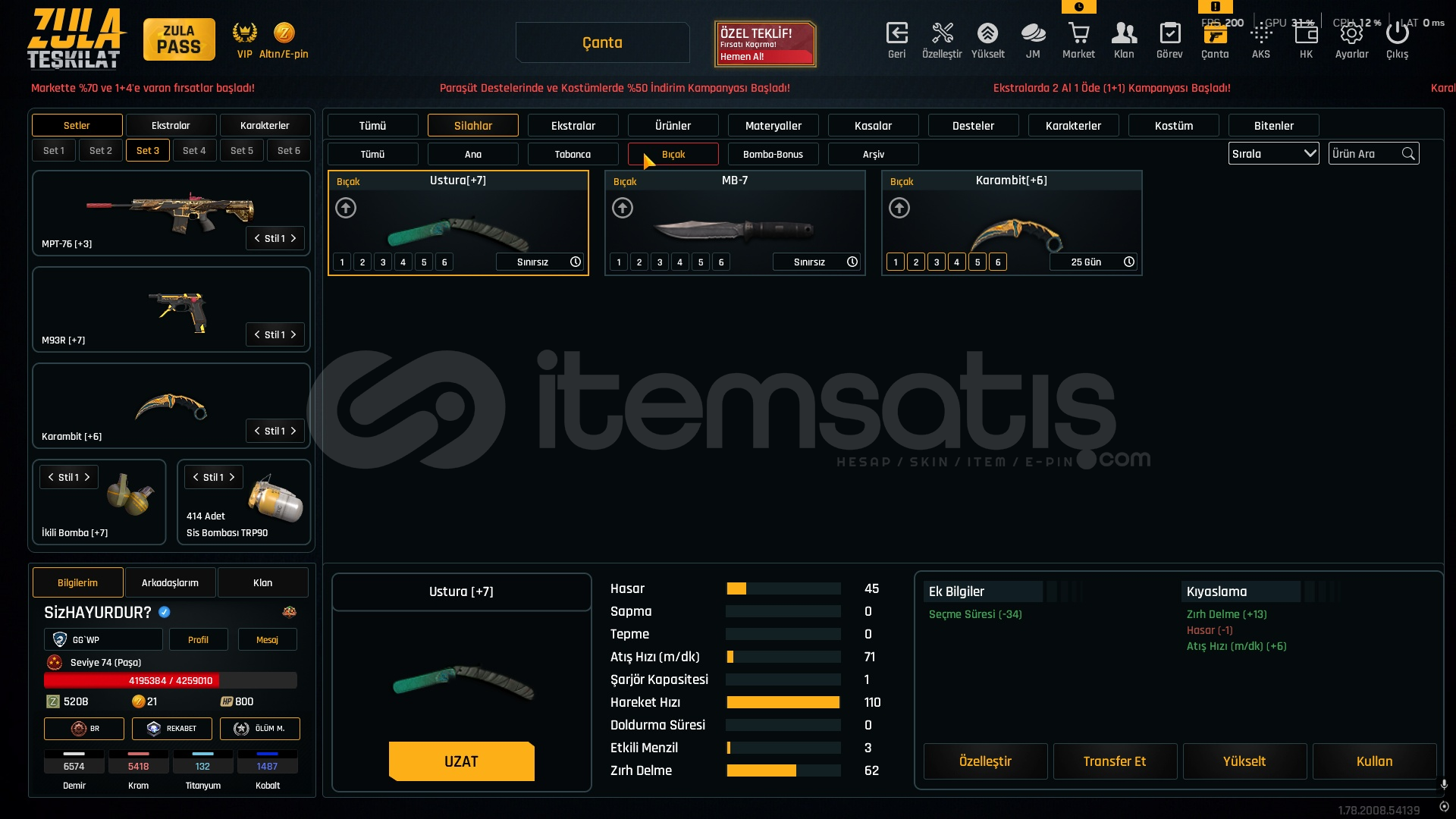Image resolution: width=1456 pixels, height=819 pixels.
Task: Open the HK icon
Action: [x=1306, y=33]
